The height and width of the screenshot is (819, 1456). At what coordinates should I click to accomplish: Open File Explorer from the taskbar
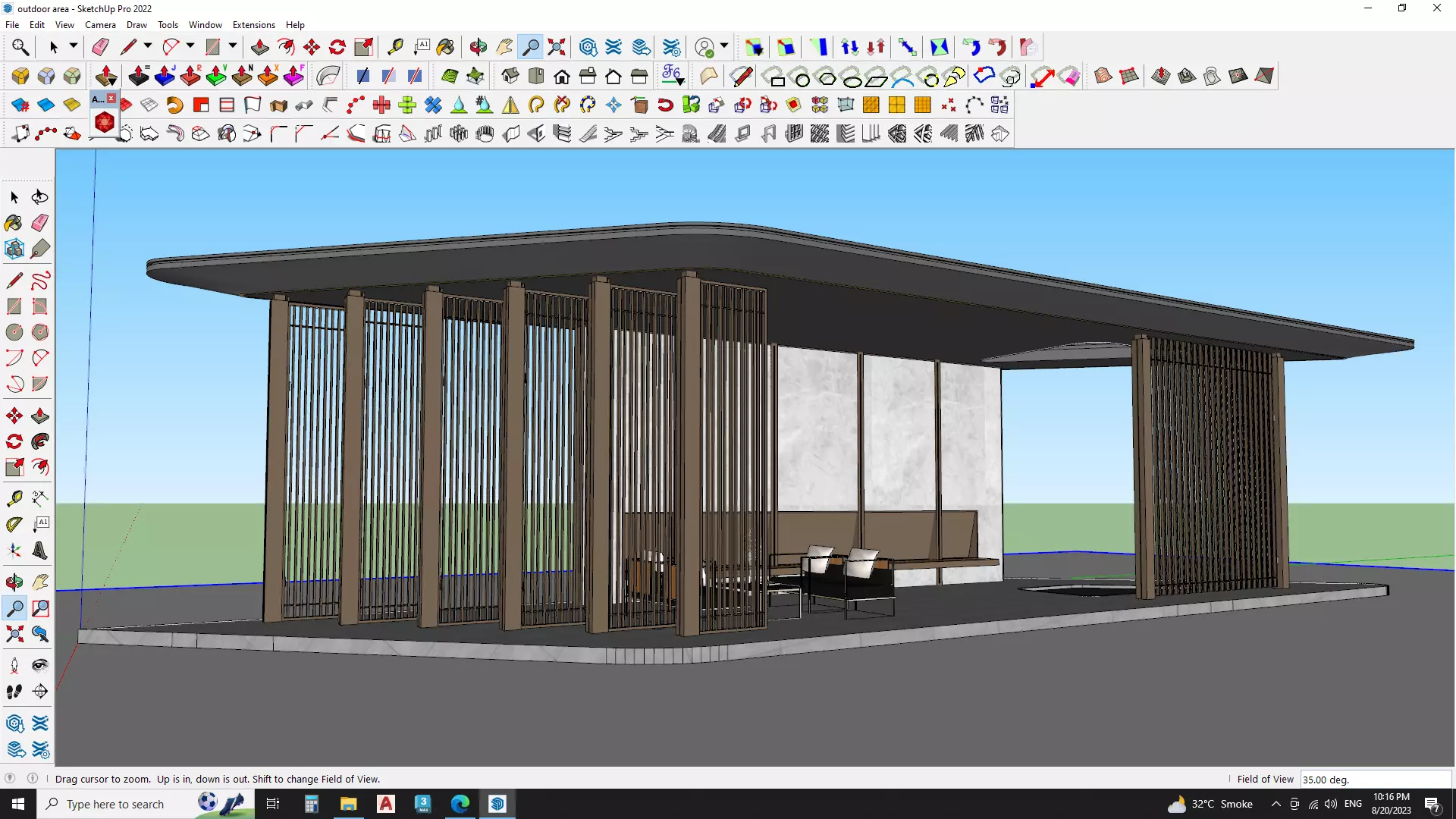[348, 804]
